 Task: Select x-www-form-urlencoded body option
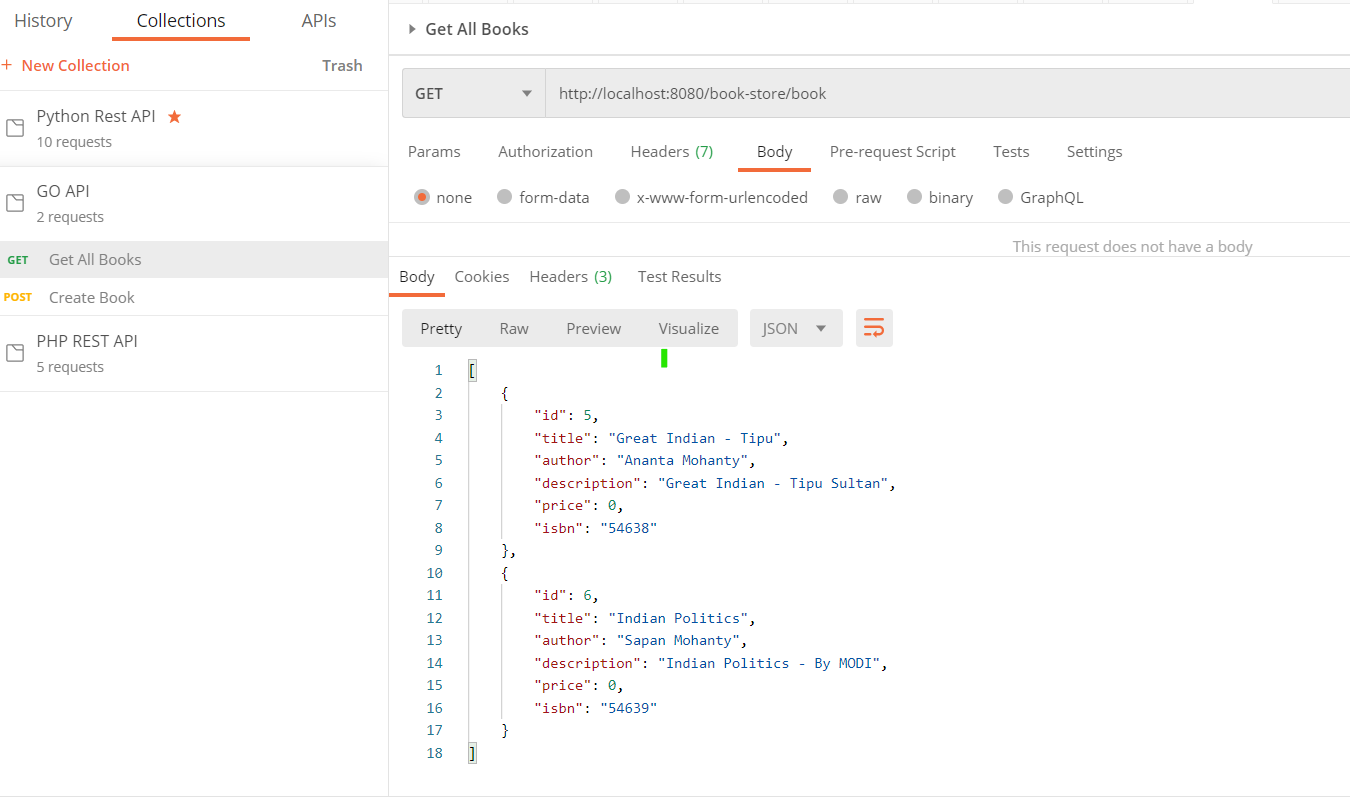pyautogui.click(x=623, y=197)
